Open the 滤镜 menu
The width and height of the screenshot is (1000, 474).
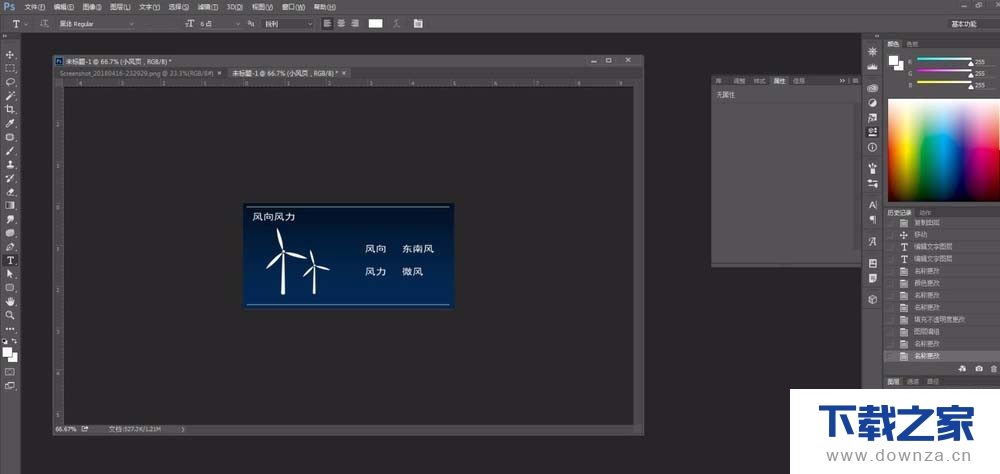click(x=207, y=7)
